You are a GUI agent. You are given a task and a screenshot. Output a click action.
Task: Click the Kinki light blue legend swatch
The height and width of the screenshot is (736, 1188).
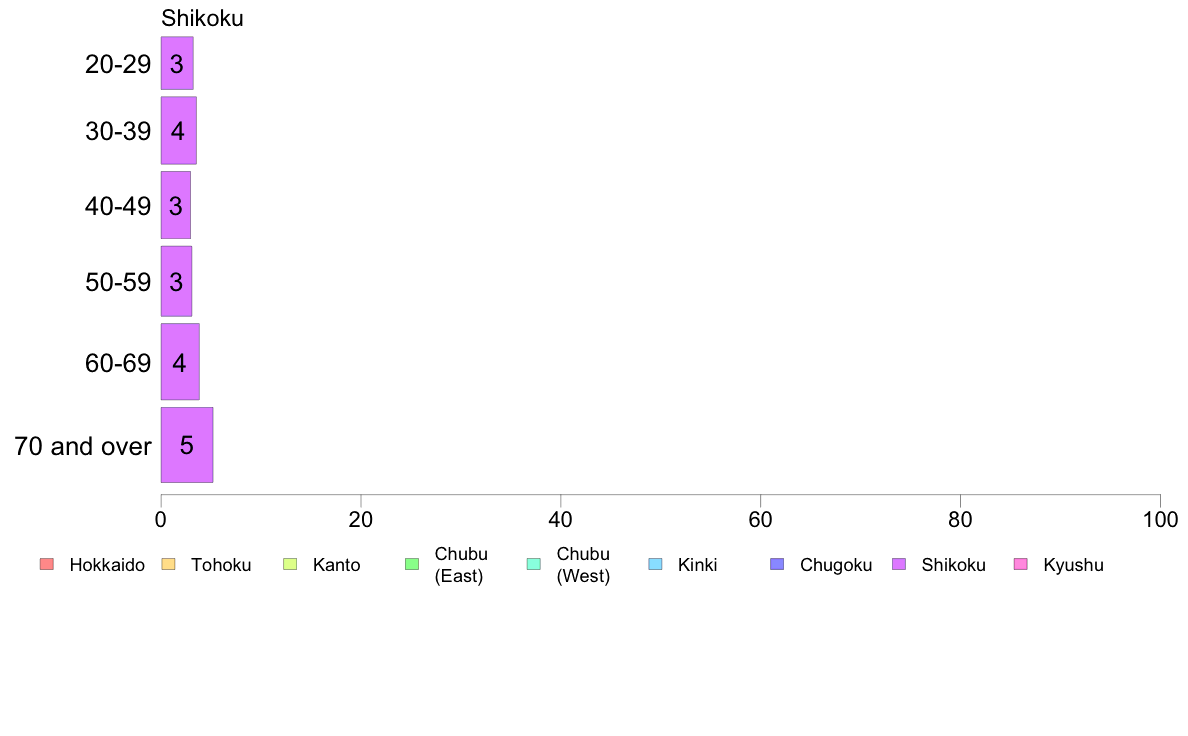[x=655, y=564]
